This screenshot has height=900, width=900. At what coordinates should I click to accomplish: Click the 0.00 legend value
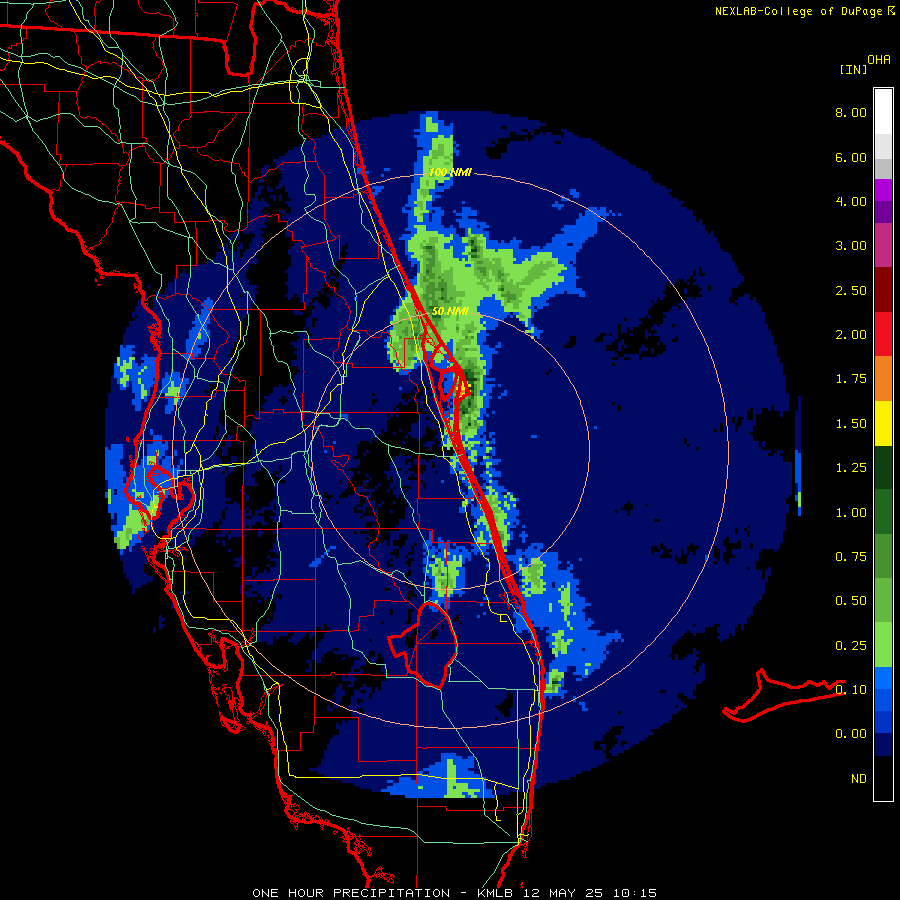[x=851, y=734]
